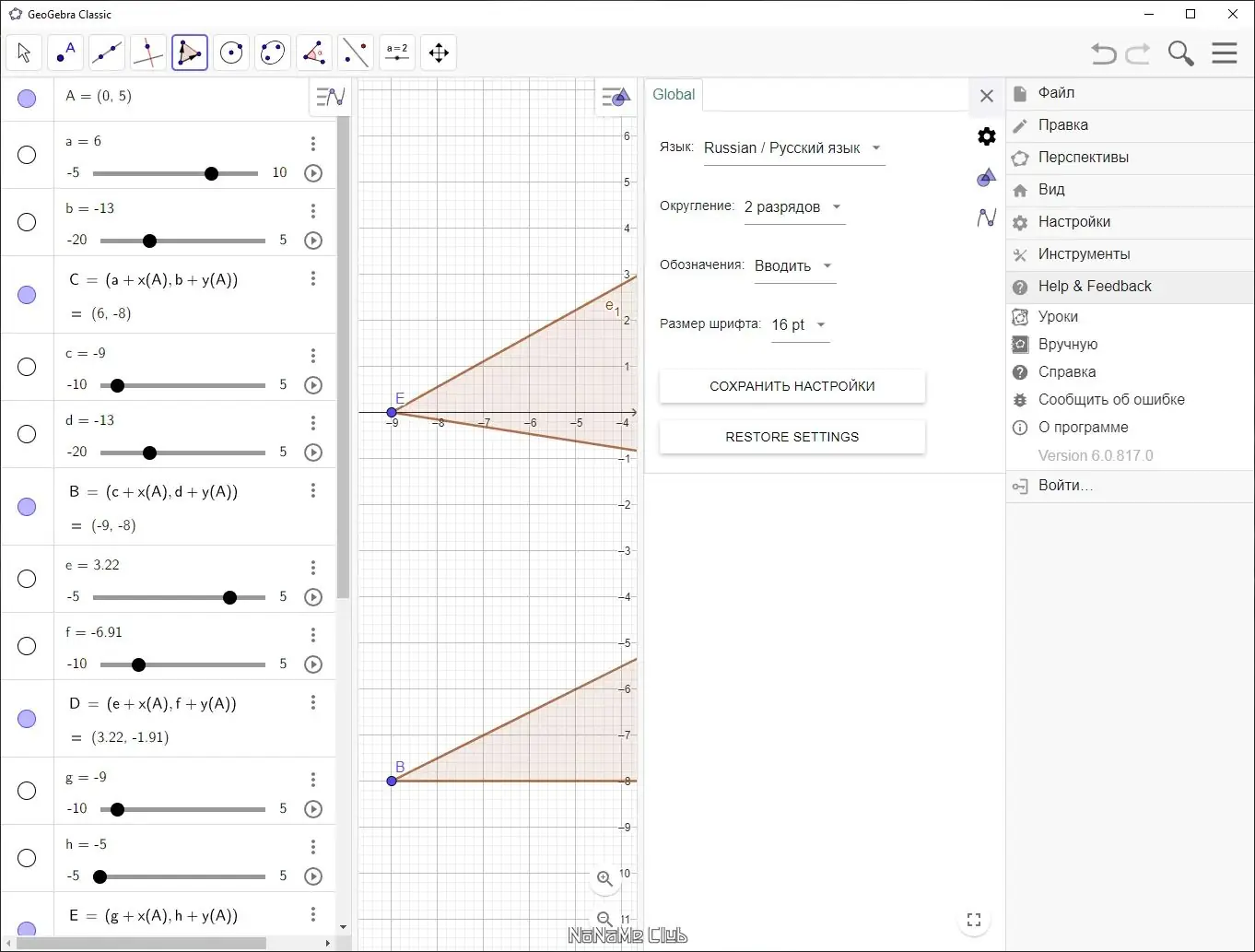Viewport: 1255px width, 952px height.
Task: Open the Вид menu
Action: (x=1130, y=190)
